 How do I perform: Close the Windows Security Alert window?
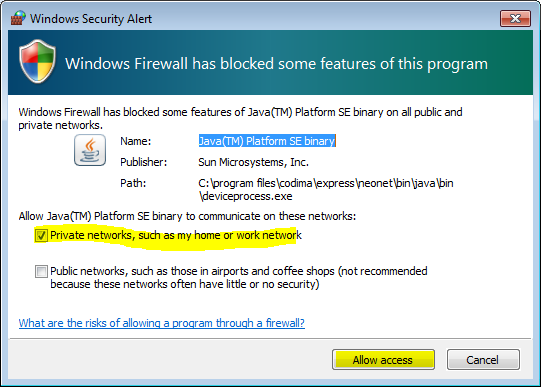[x=515, y=18]
